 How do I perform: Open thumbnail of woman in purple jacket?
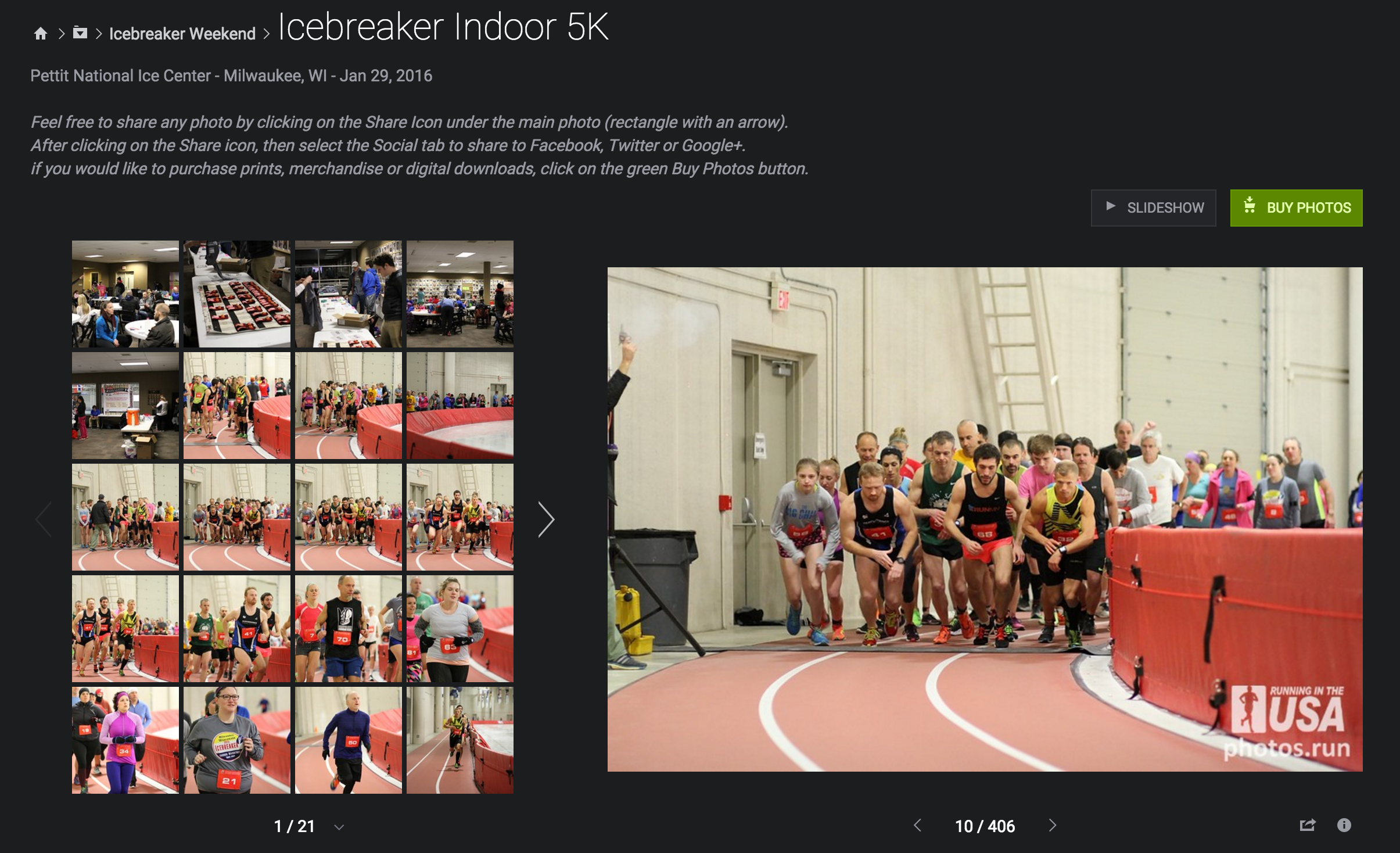pos(125,740)
